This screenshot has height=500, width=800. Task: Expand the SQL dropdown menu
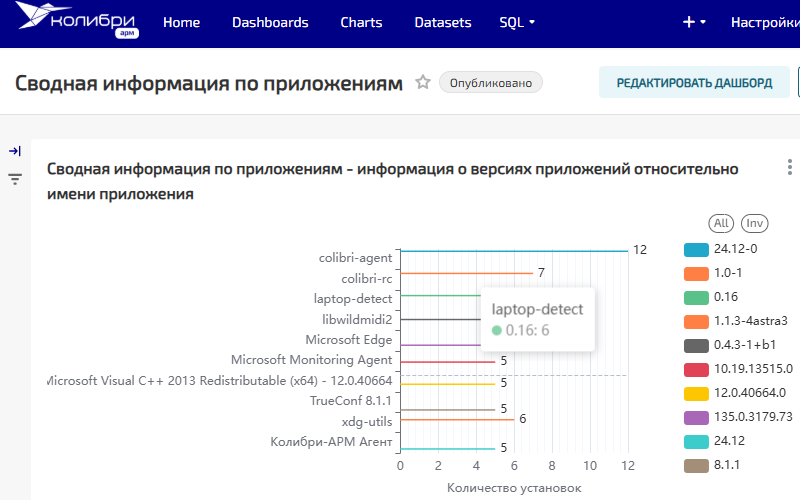coord(517,22)
